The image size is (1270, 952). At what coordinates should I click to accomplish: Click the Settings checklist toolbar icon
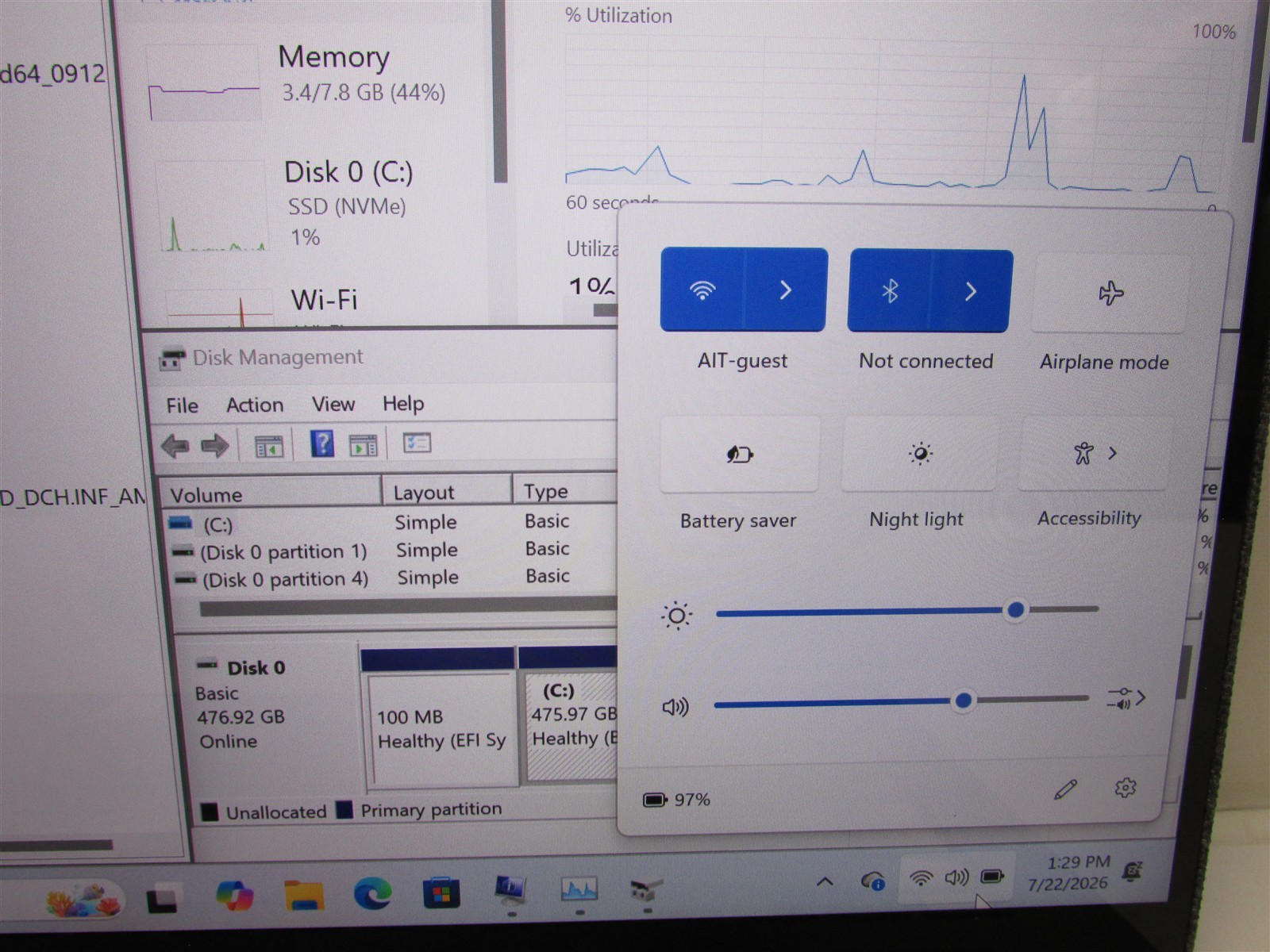click(417, 442)
